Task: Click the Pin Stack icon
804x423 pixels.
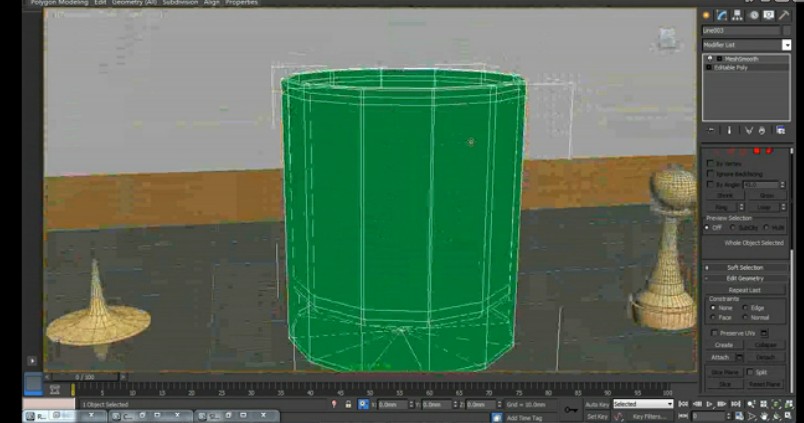Action: point(711,130)
